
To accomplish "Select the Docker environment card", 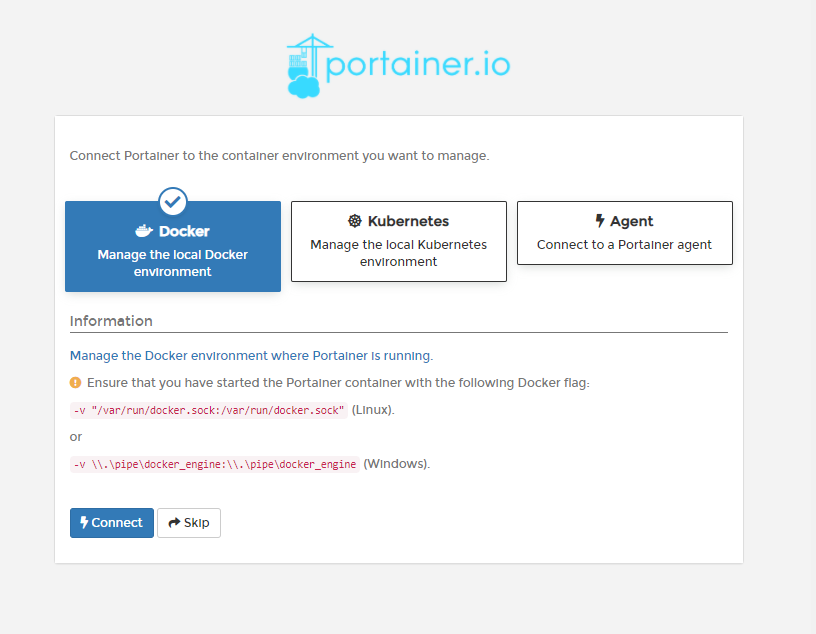I will [172, 250].
